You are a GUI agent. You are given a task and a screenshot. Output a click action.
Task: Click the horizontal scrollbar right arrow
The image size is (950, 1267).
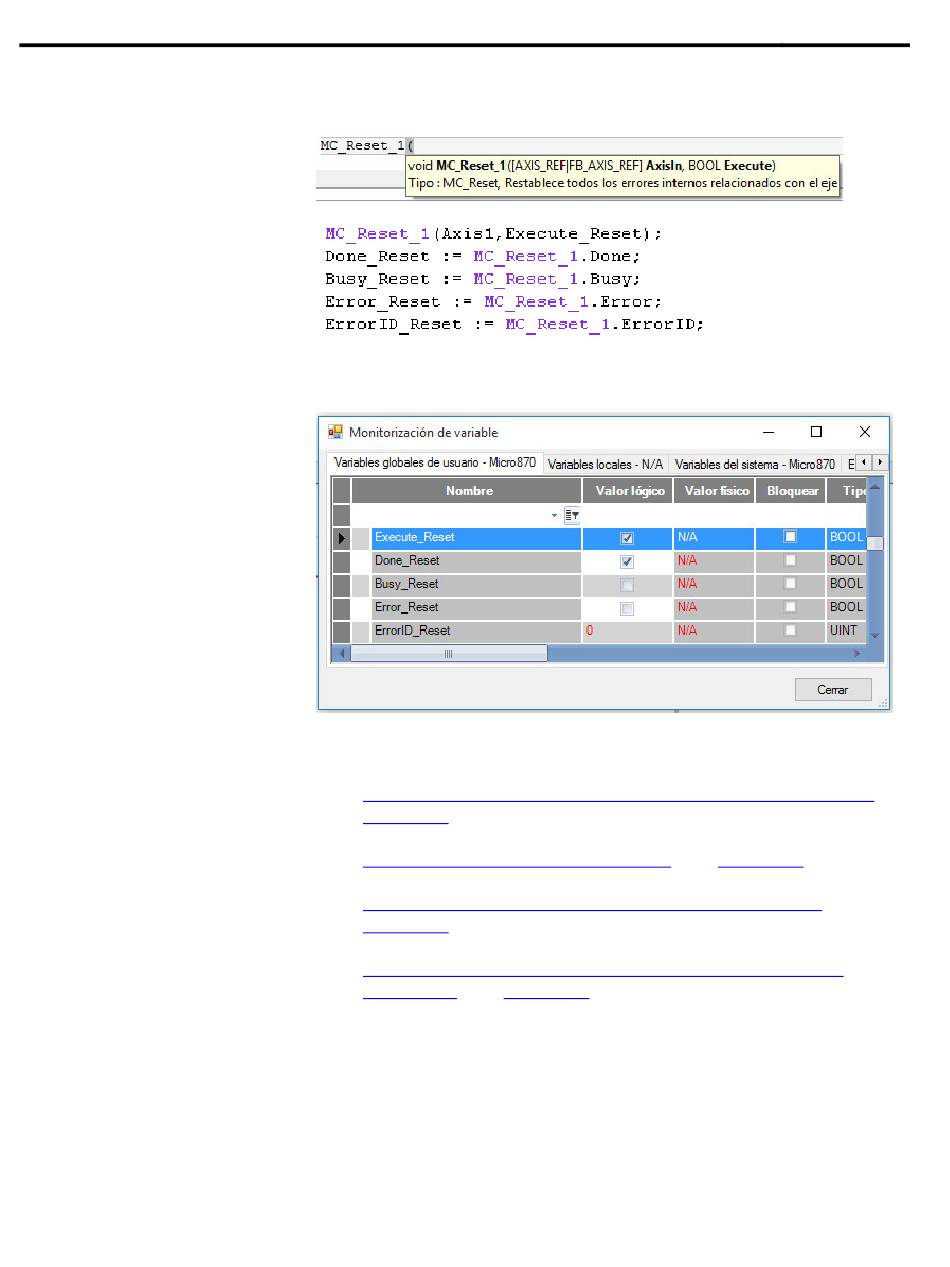pyautogui.click(x=857, y=653)
